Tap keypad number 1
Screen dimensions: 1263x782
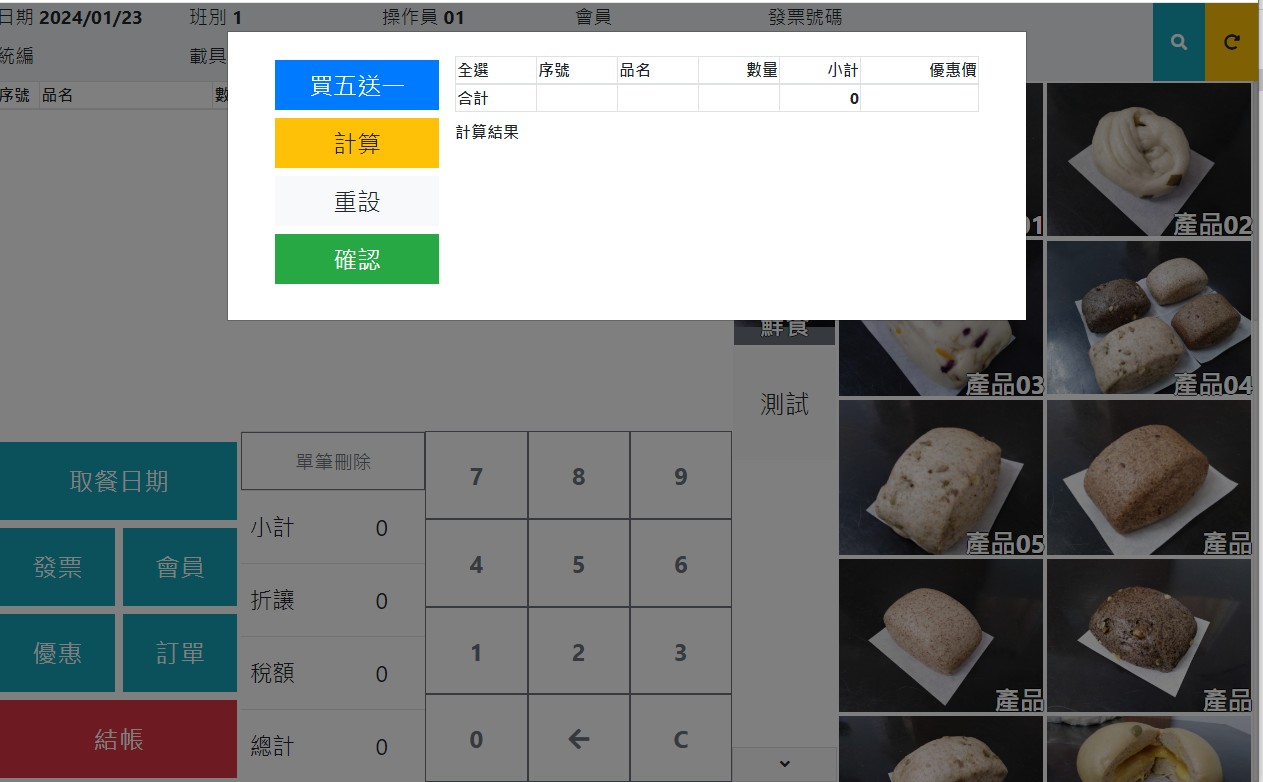click(x=476, y=652)
